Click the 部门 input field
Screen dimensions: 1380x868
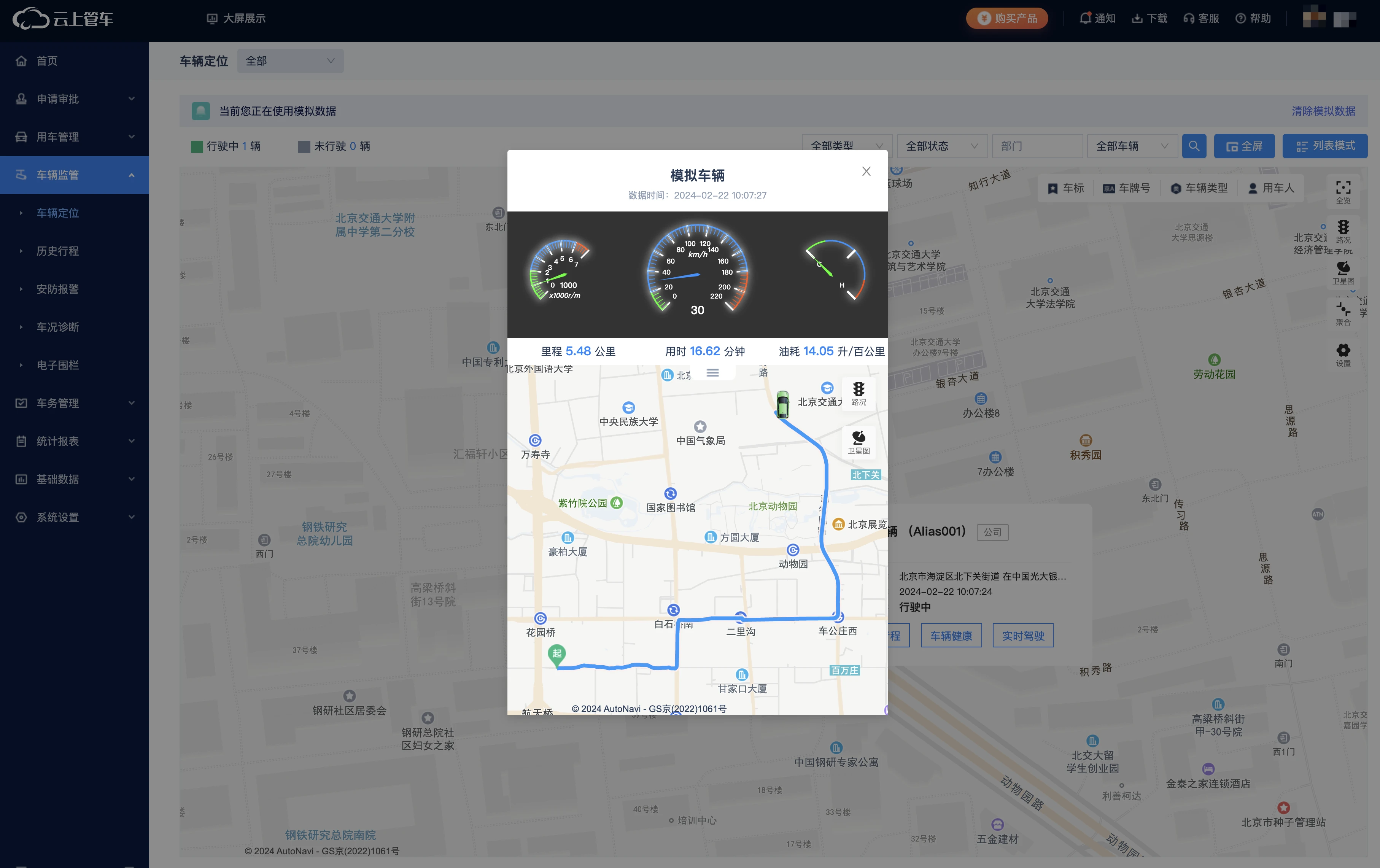pos(1037,146)
